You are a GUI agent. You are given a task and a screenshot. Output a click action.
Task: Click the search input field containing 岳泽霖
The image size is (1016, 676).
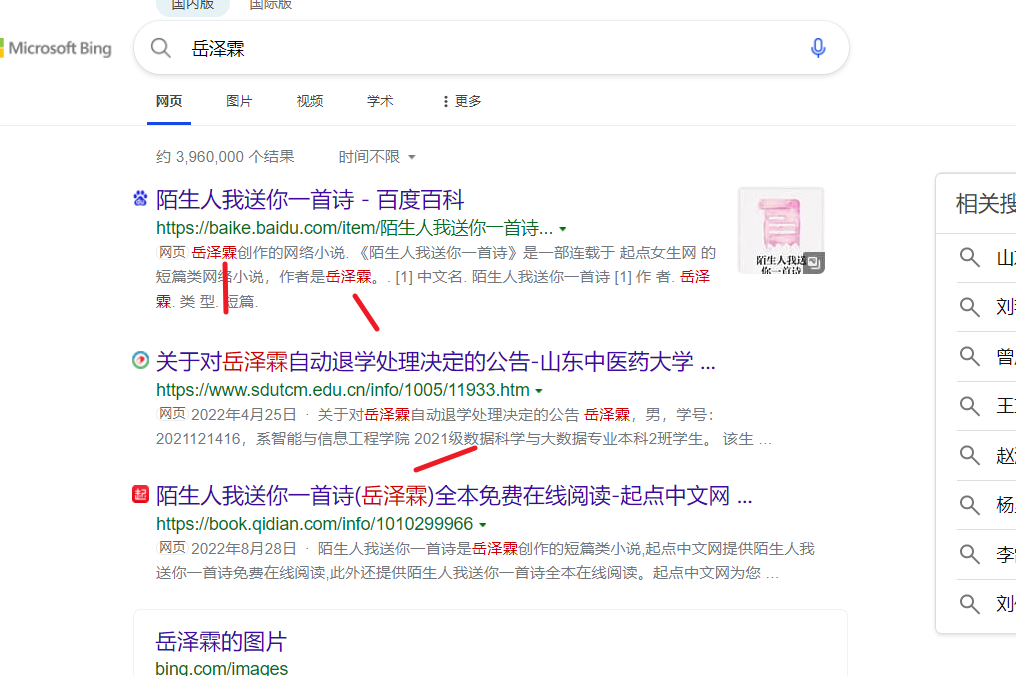click(491, 48)
